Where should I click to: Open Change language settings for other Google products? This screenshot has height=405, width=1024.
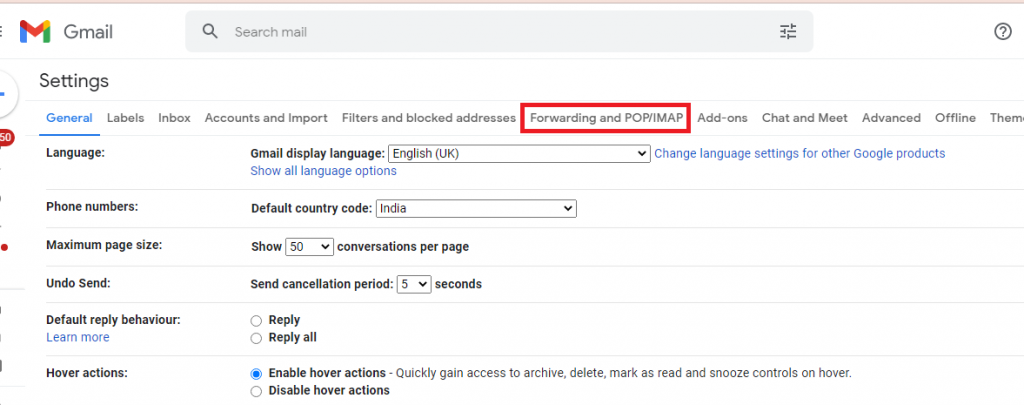coord(799,154)
